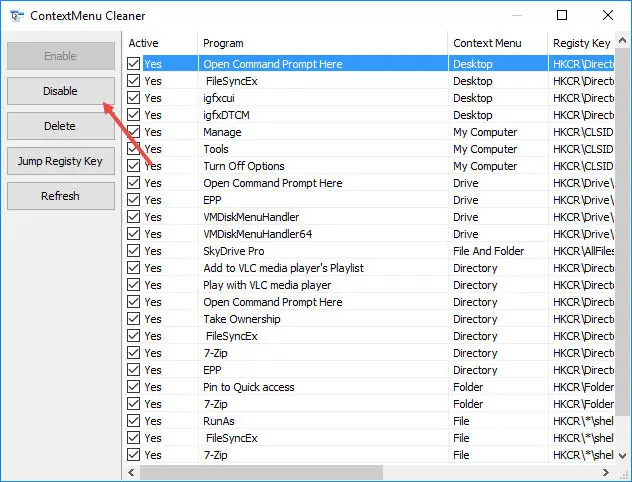The height and width of the screenshot is (482, 632).
Task: Uncheck the Manage row checkbox
Action: [133, 132]
